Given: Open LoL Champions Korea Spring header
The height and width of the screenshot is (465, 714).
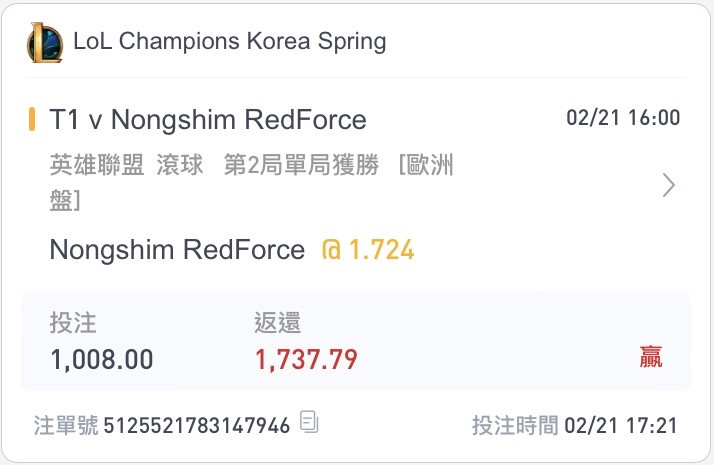Looking at the screenshot, I should 230,41.
